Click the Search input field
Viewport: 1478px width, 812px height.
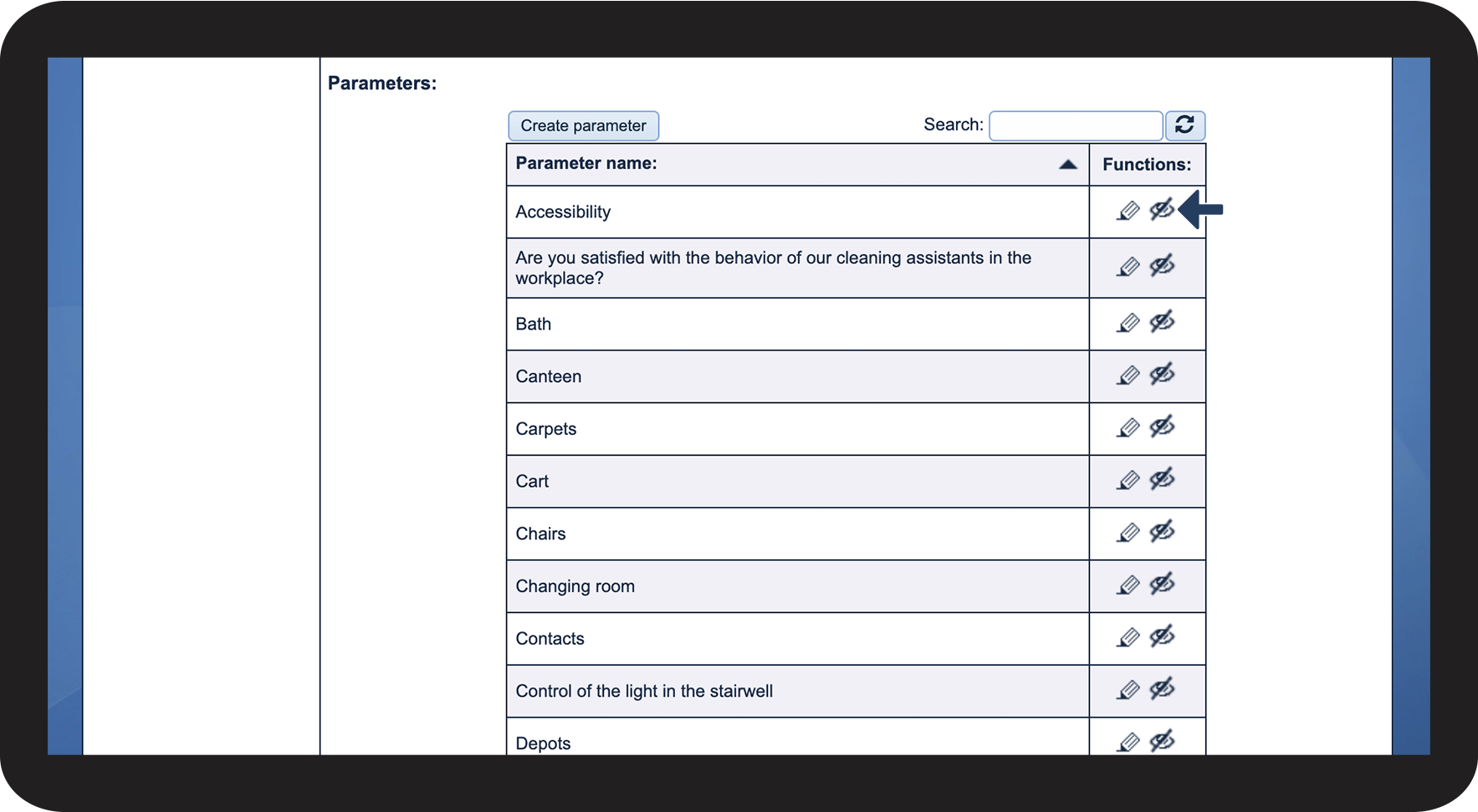[1075, 125]
